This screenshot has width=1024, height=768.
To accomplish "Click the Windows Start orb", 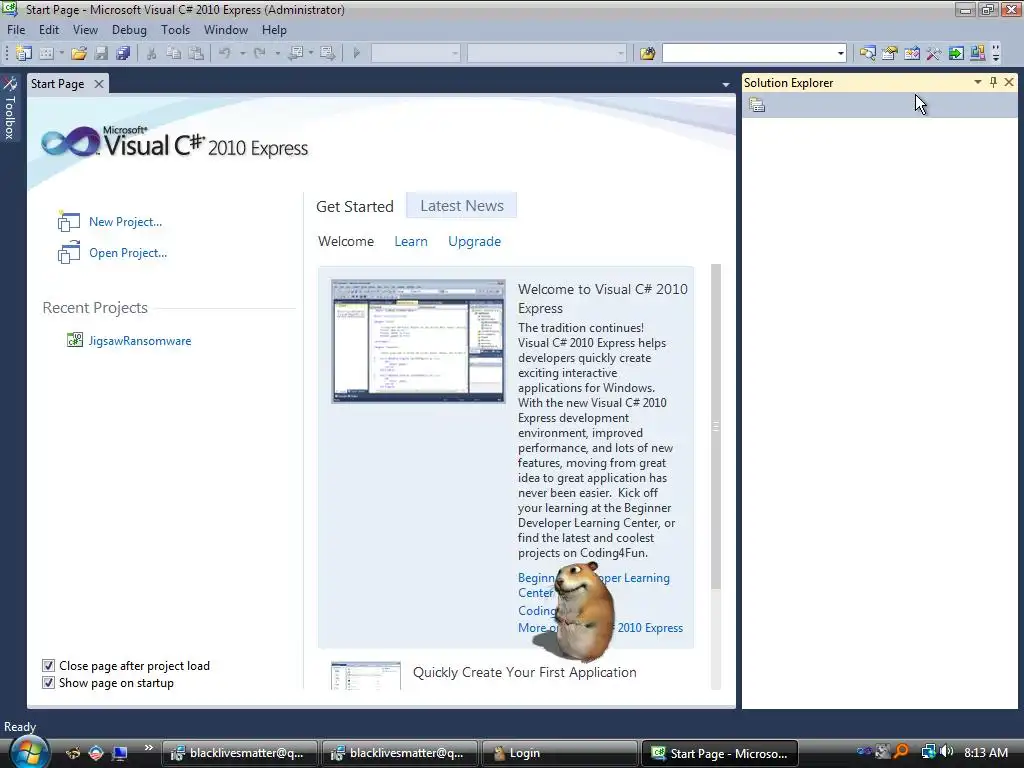I will coord(29,752).
